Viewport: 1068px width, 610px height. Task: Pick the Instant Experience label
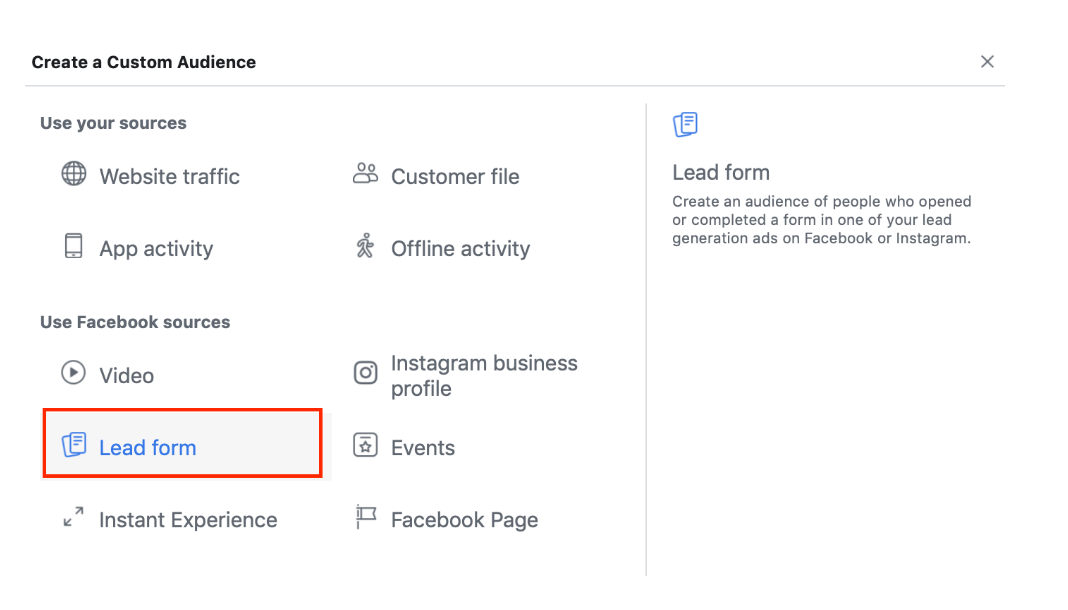188,520
